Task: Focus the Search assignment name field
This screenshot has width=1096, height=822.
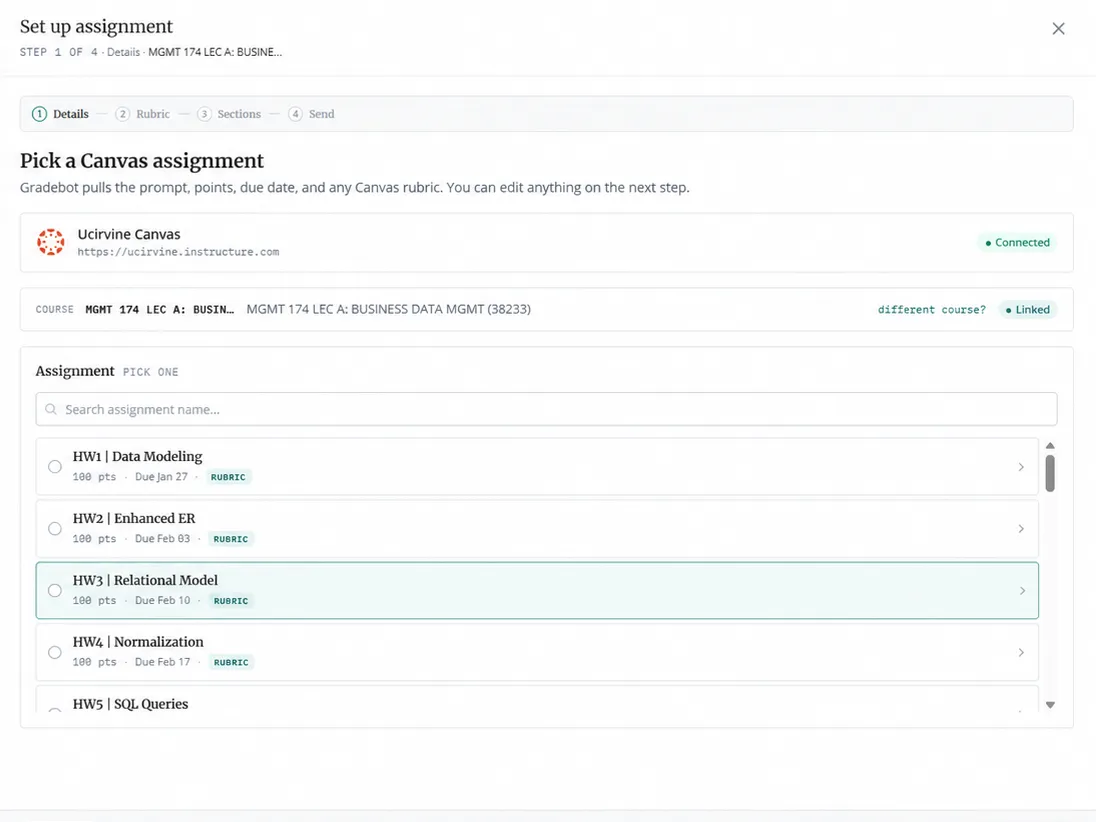Action: pyautogui.click(x=547, y=410)
